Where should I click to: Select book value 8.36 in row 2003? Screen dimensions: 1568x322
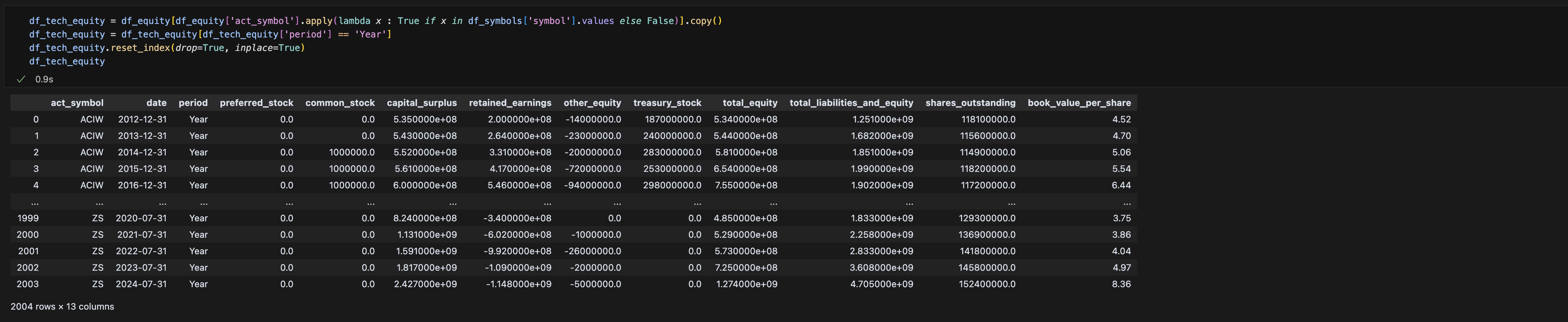click(x=1121, y=284)
